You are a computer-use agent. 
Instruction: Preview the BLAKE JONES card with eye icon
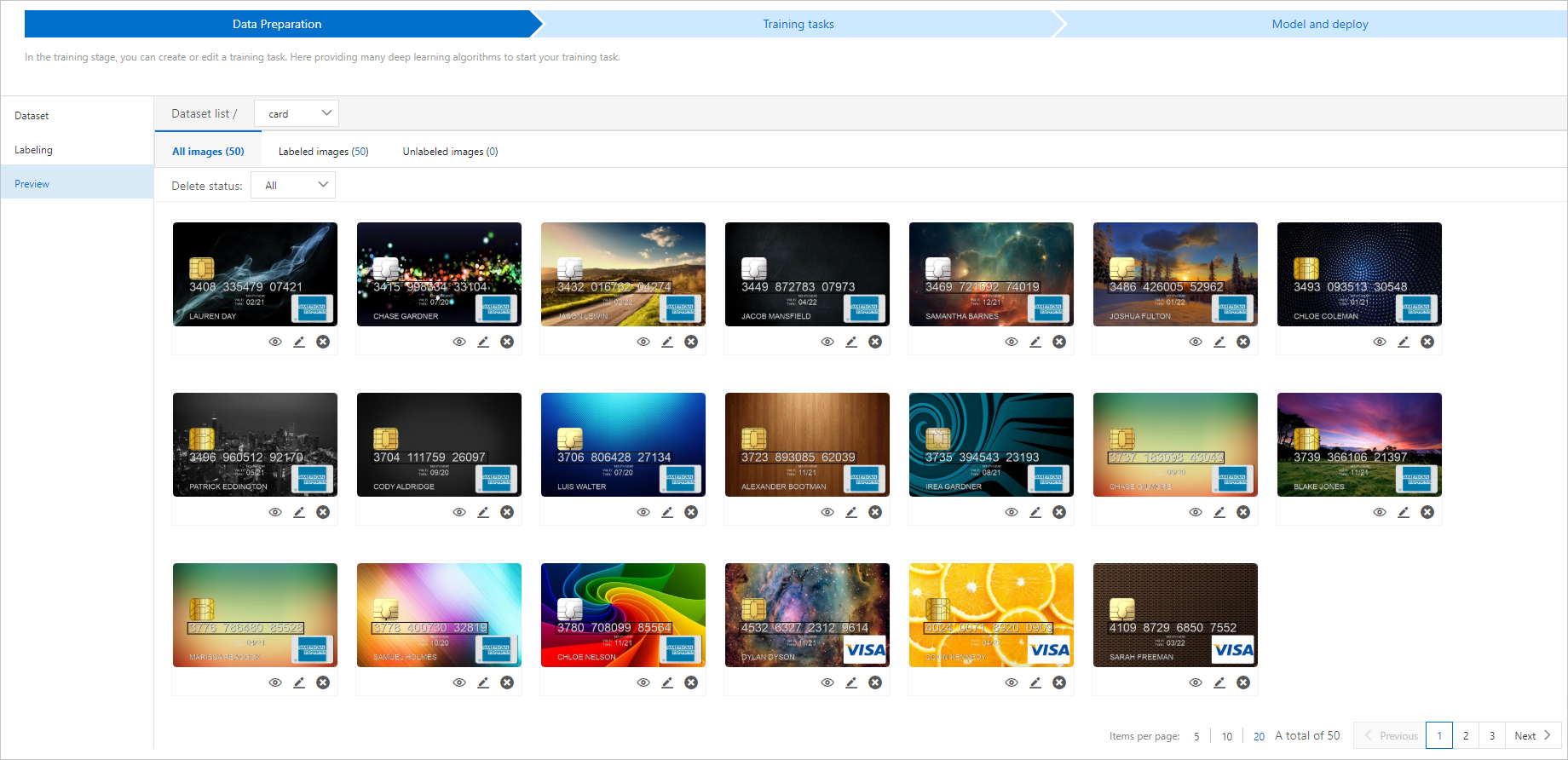[x=1380, y=512]
